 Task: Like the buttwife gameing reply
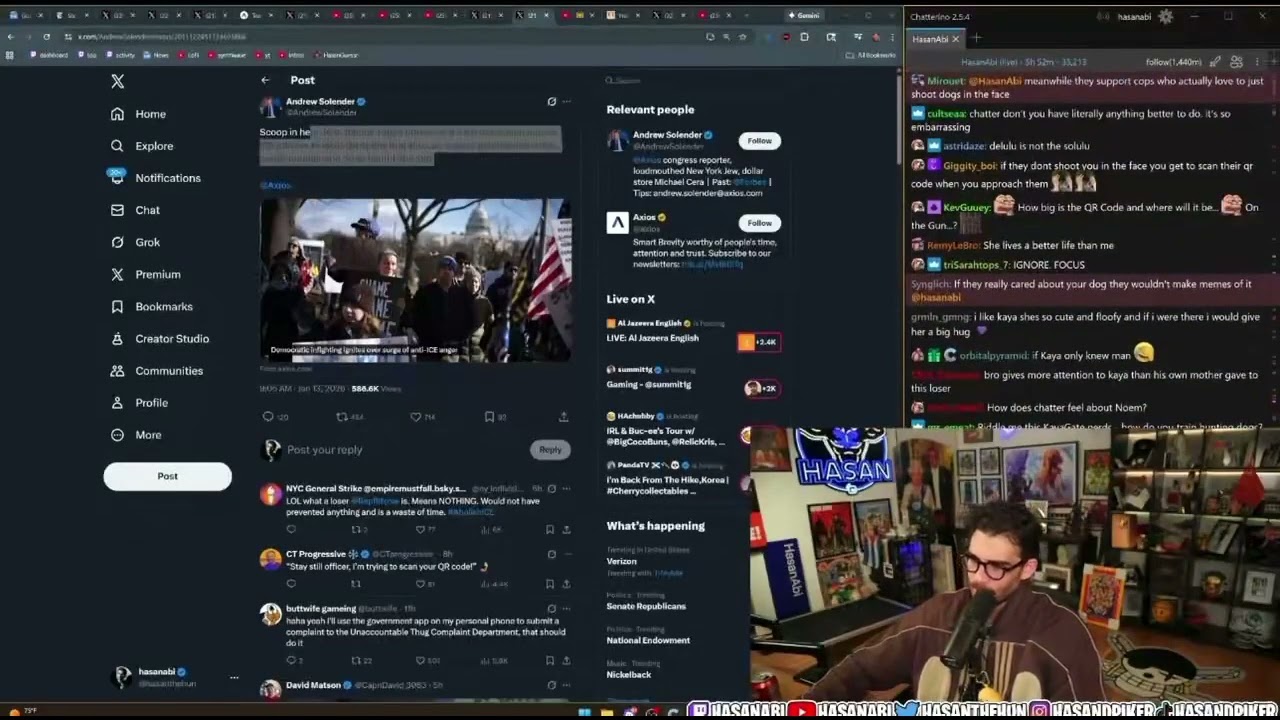click(420, 660)
